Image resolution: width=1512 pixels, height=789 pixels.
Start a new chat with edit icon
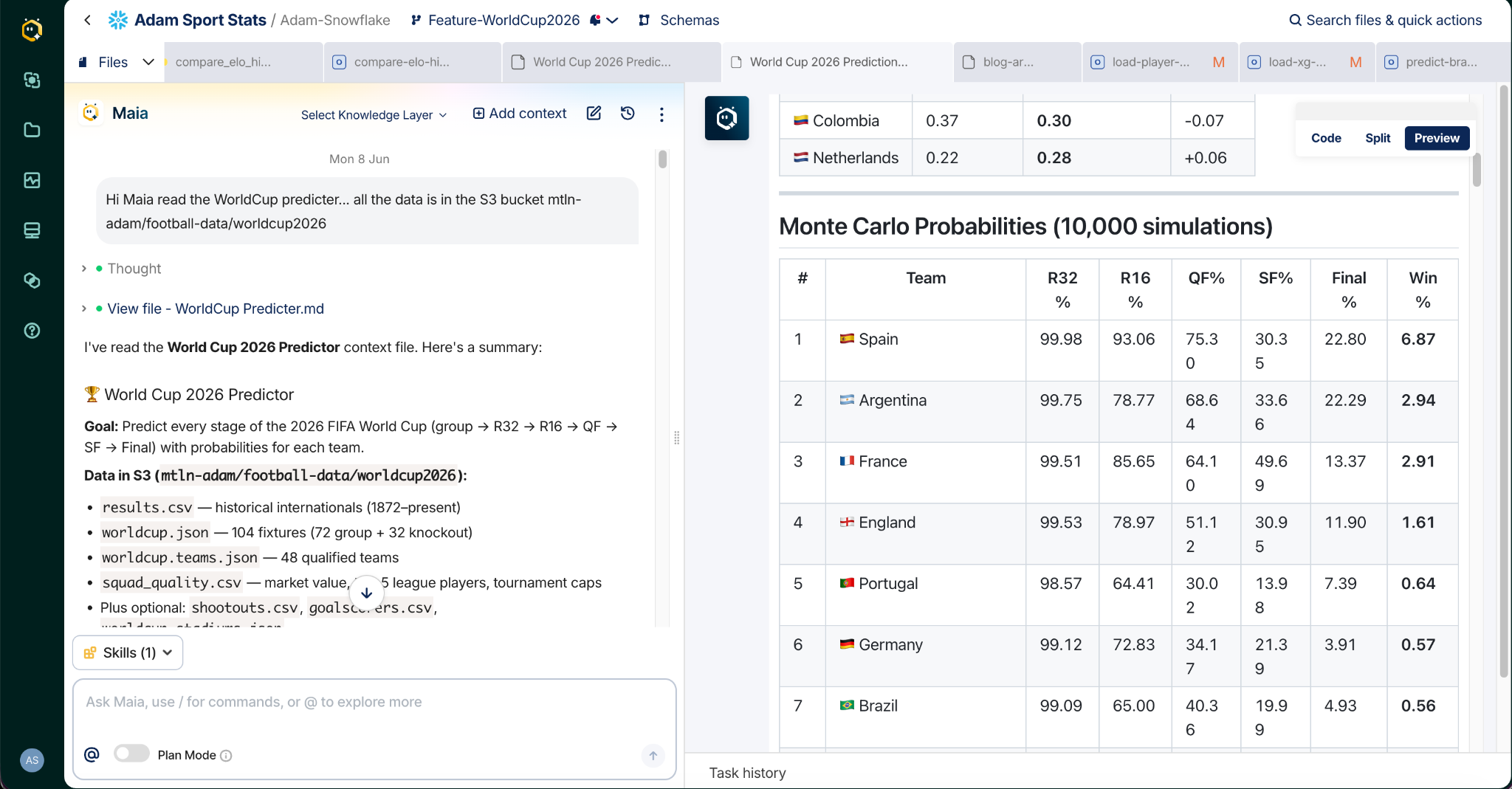(594, 114)
